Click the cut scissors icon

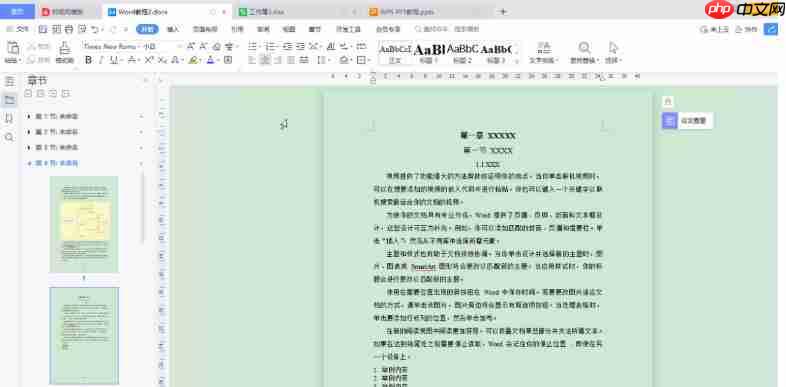[31, 47]
